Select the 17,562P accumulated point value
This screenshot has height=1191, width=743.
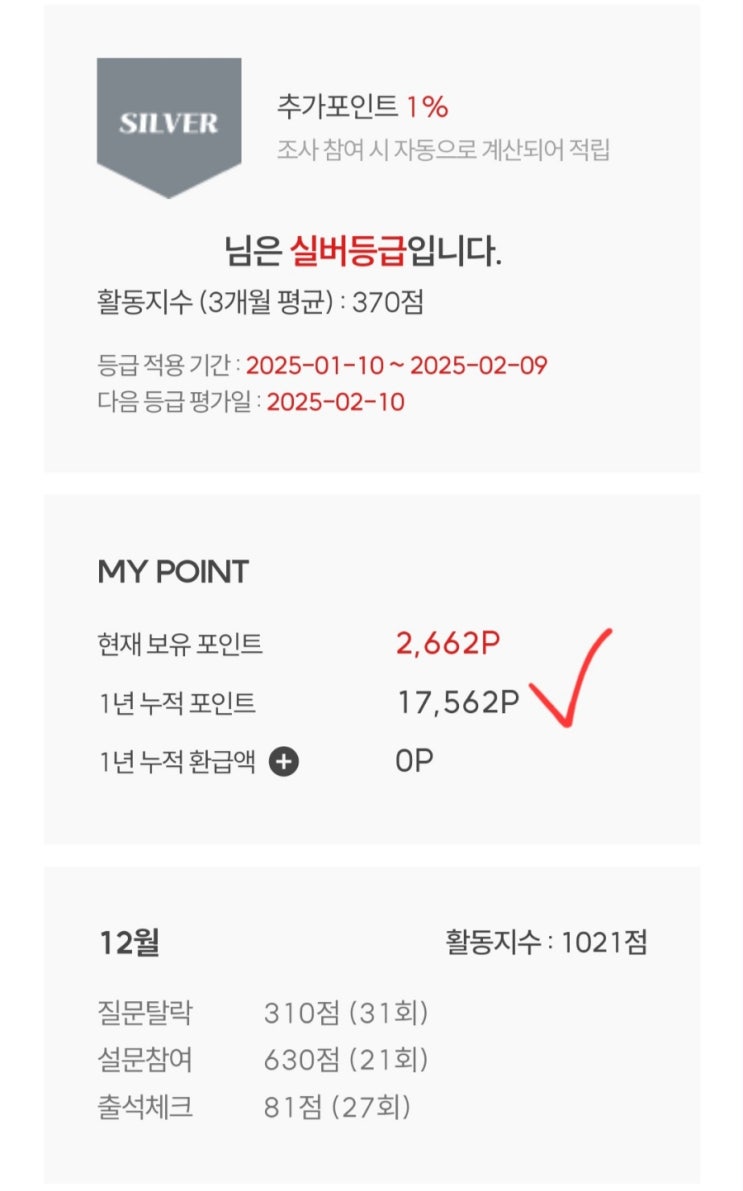tap(458, 703)
